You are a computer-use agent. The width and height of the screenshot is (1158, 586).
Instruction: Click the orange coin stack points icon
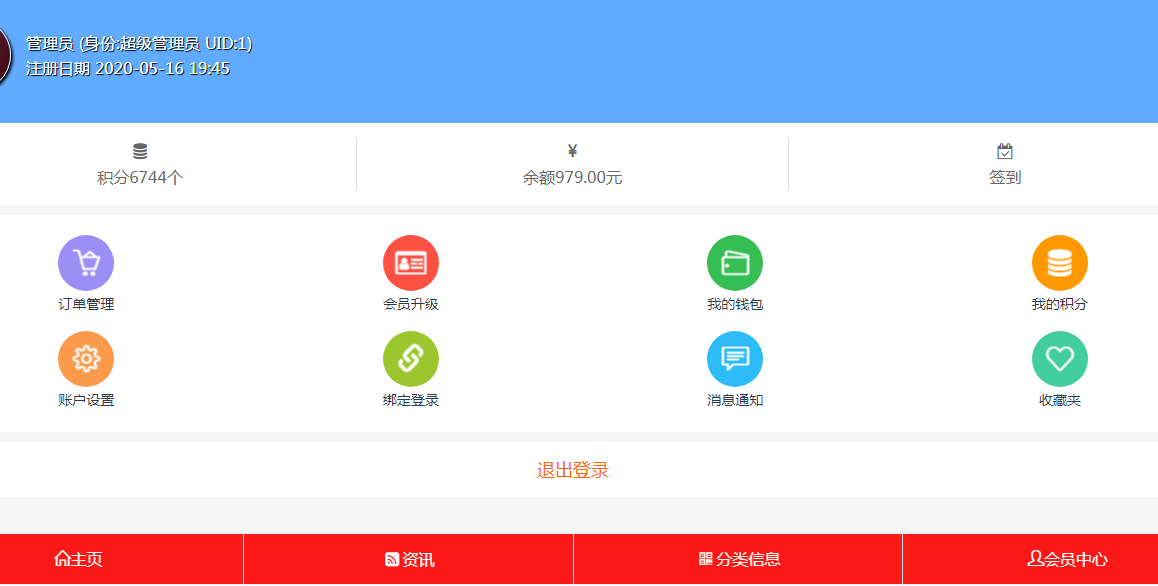[1060, 263]
